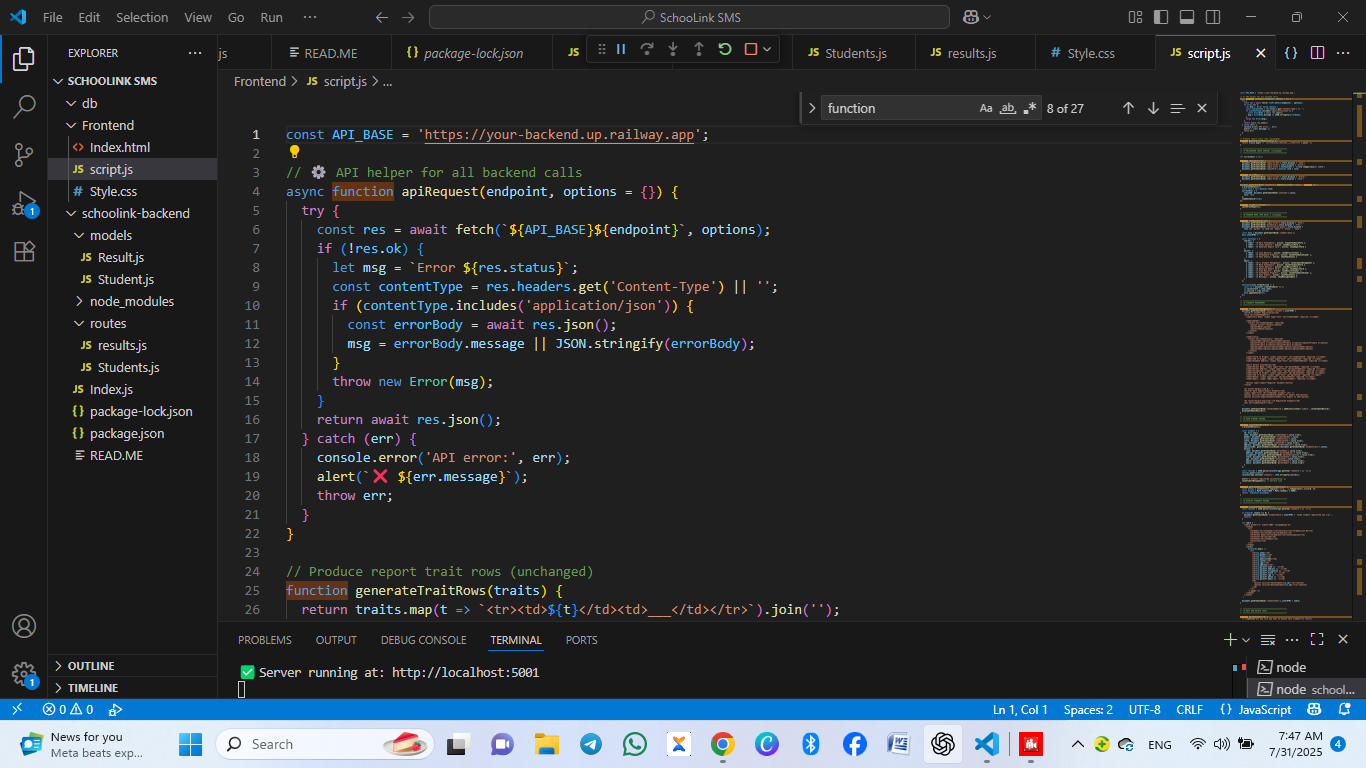Enable regular expression search in find

[1030, 108]
